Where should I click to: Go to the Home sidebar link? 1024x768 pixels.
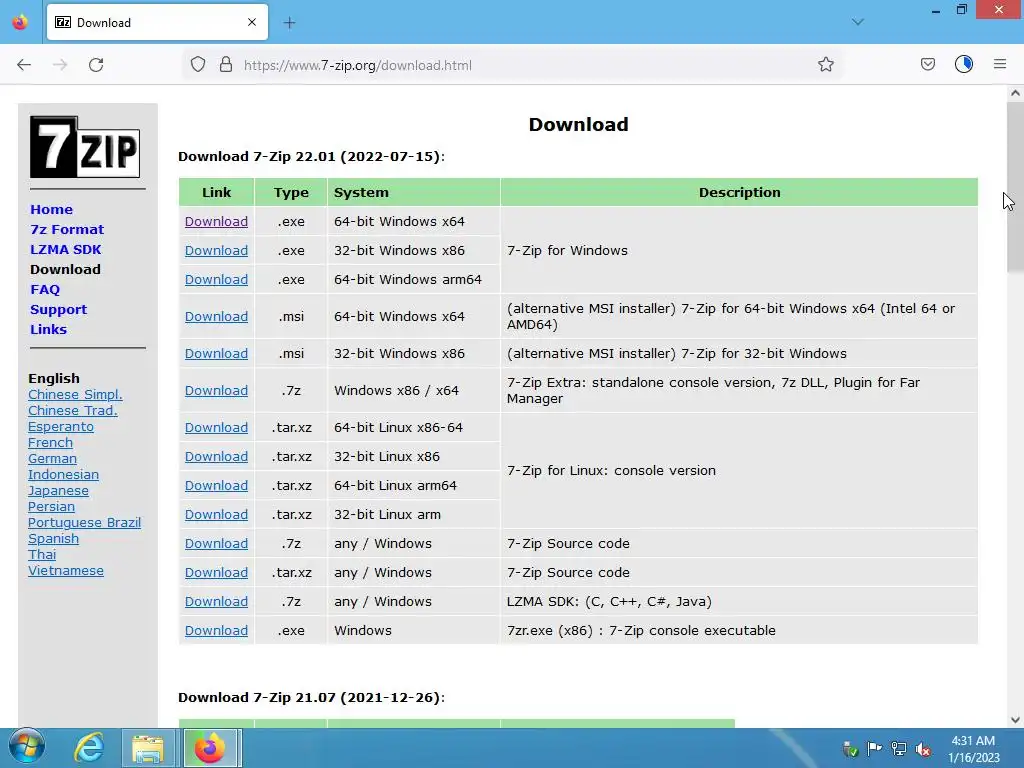click(52, 210)
